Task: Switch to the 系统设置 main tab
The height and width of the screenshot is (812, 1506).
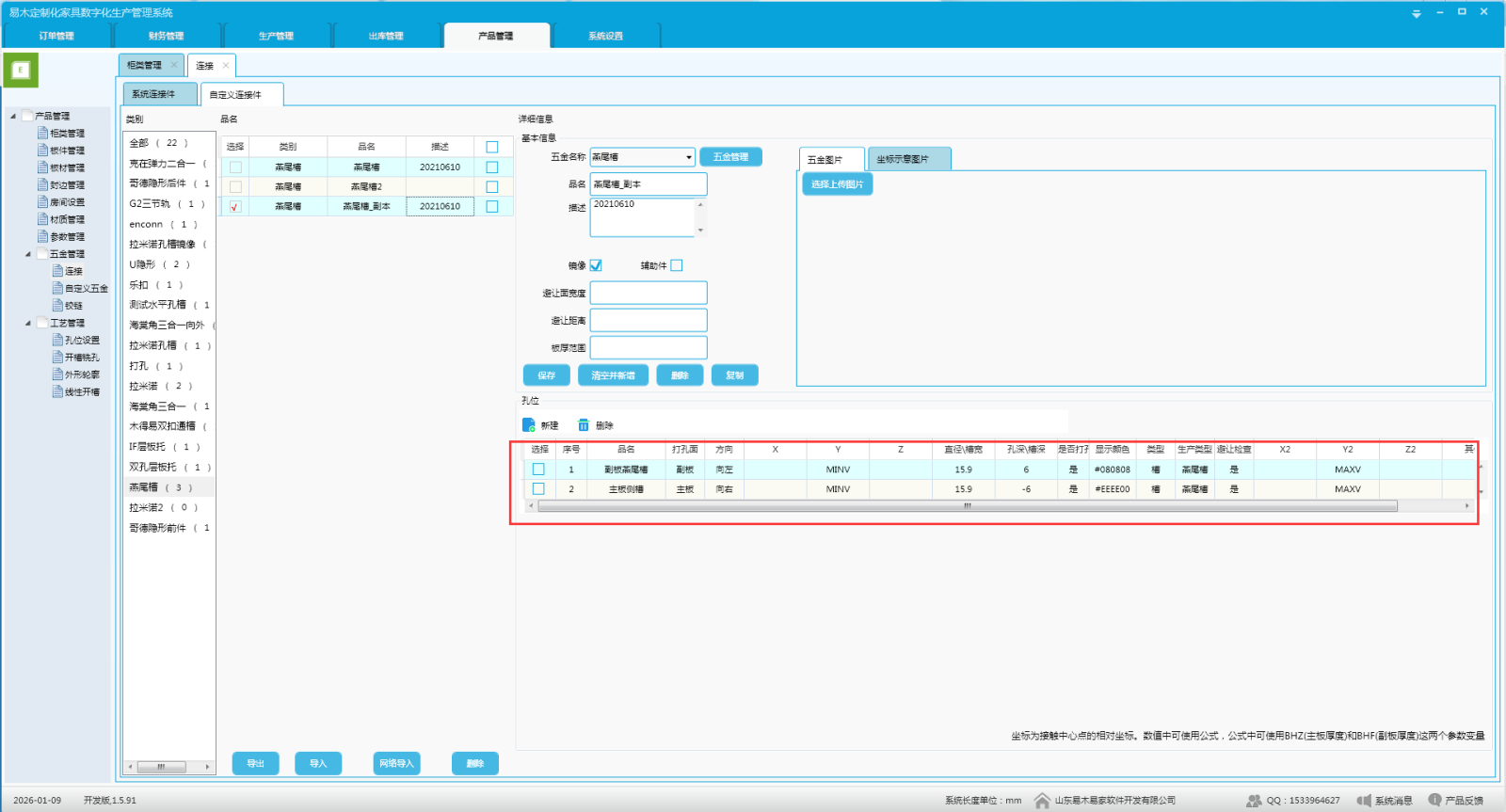Action: click(x=605, y=36)
